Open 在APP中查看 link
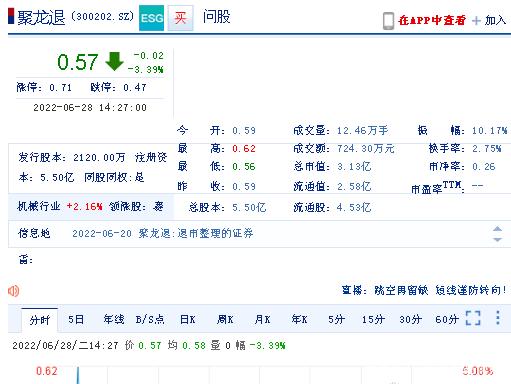This screenshot has height=384, width=511. [432, 20]
